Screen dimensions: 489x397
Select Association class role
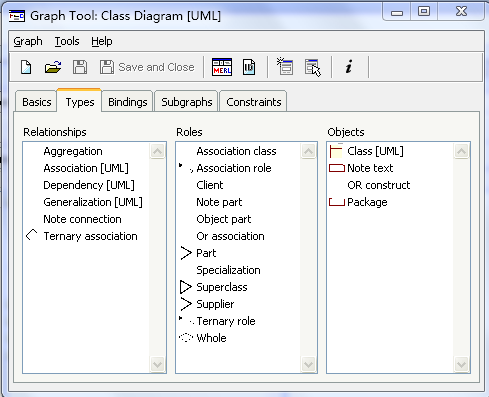pyautogui.click(x=236, y=151)
